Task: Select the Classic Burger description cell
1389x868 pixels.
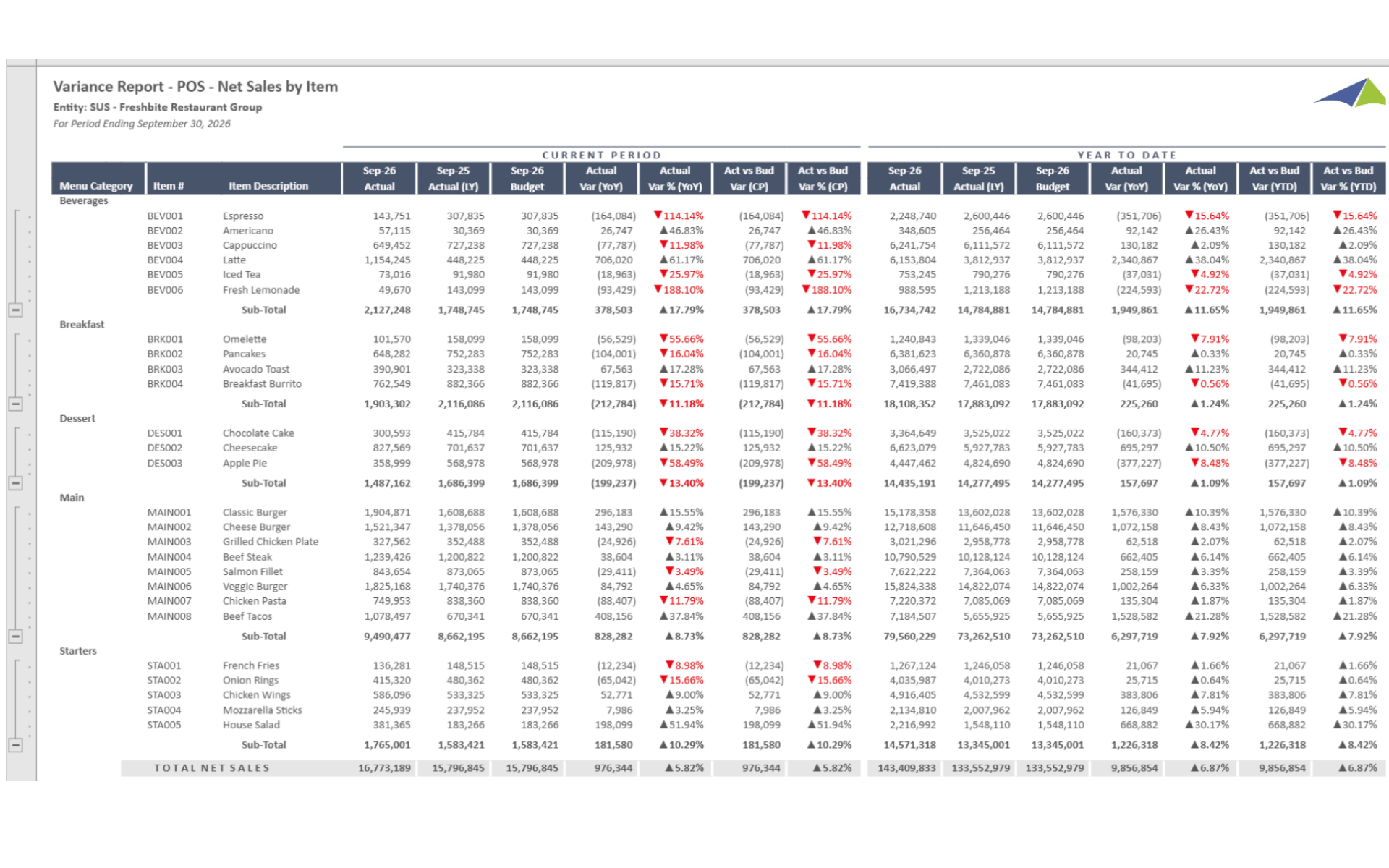Action: [255, 512]
